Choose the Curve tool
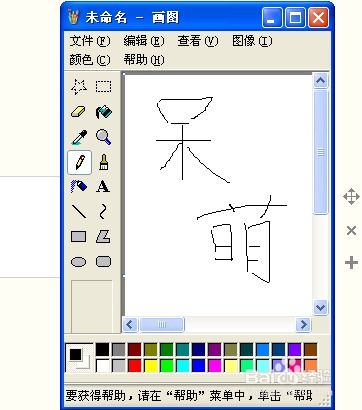Image resolution: width=362 pixels, height=410 pixels. click(103, 211)
